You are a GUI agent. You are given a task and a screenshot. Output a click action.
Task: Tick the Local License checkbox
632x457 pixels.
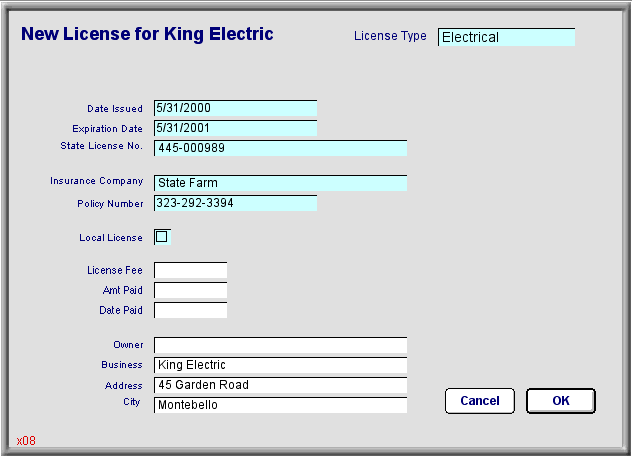coord(162,237)
